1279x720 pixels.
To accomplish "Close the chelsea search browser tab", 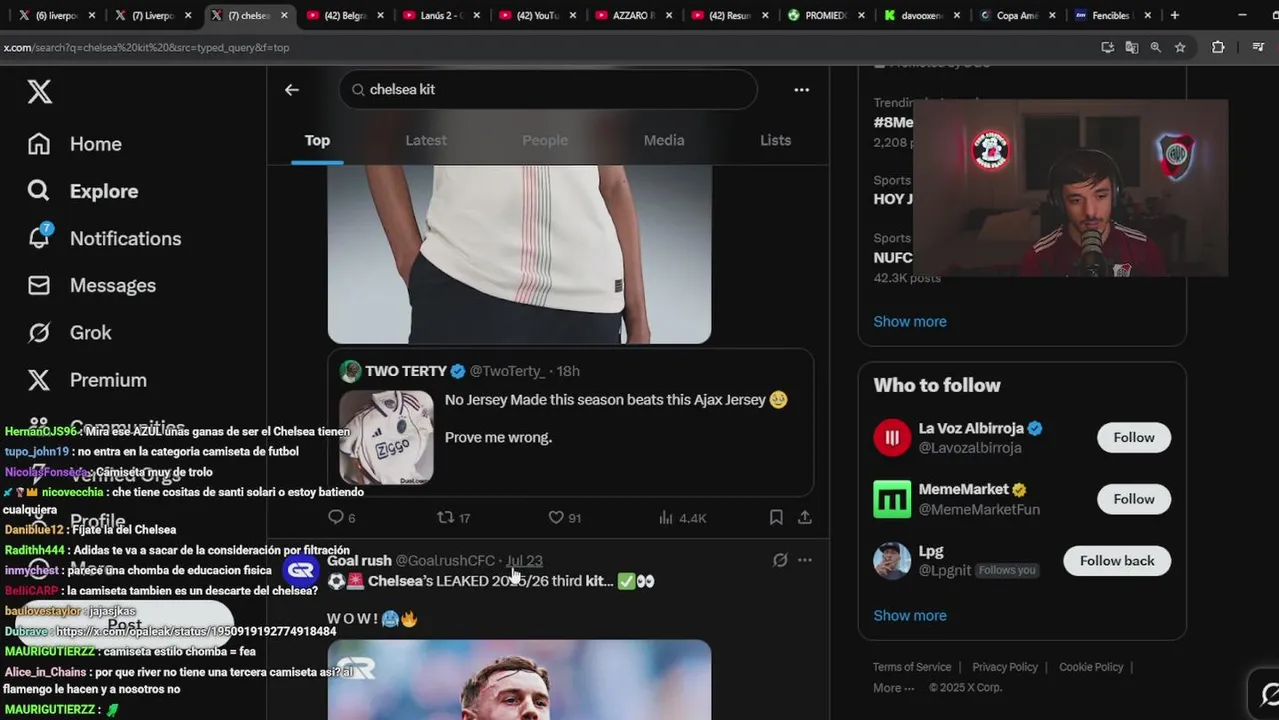I will pos(284,15).
